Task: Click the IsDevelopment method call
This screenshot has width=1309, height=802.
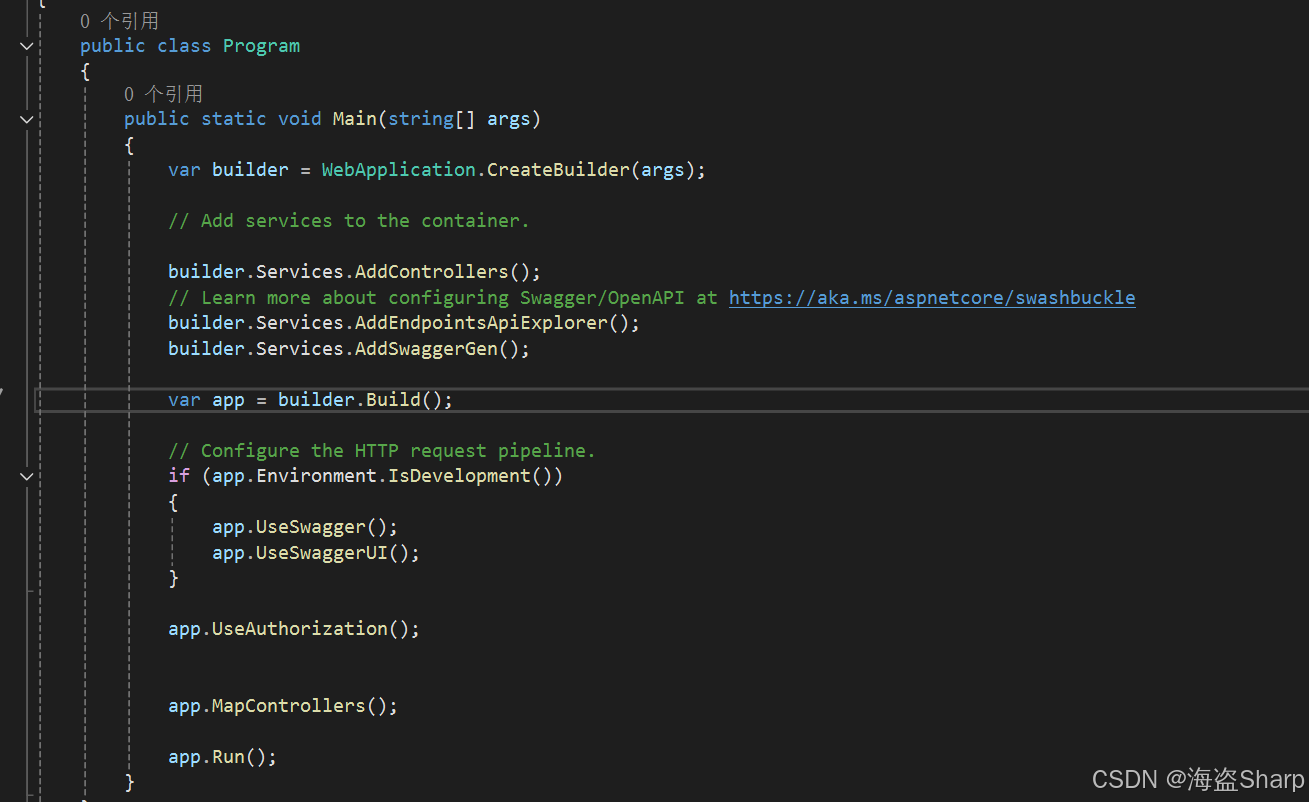Action: coord(459,476)
